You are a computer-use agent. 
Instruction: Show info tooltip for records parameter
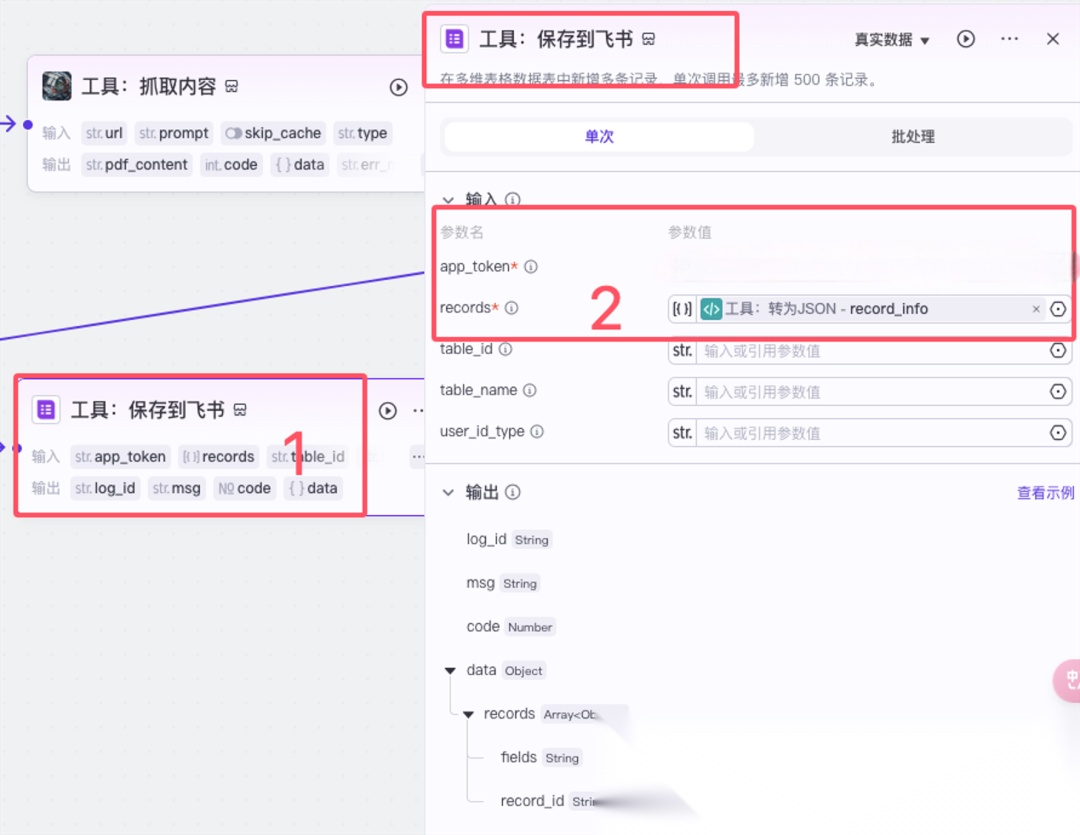click(511, 308)
